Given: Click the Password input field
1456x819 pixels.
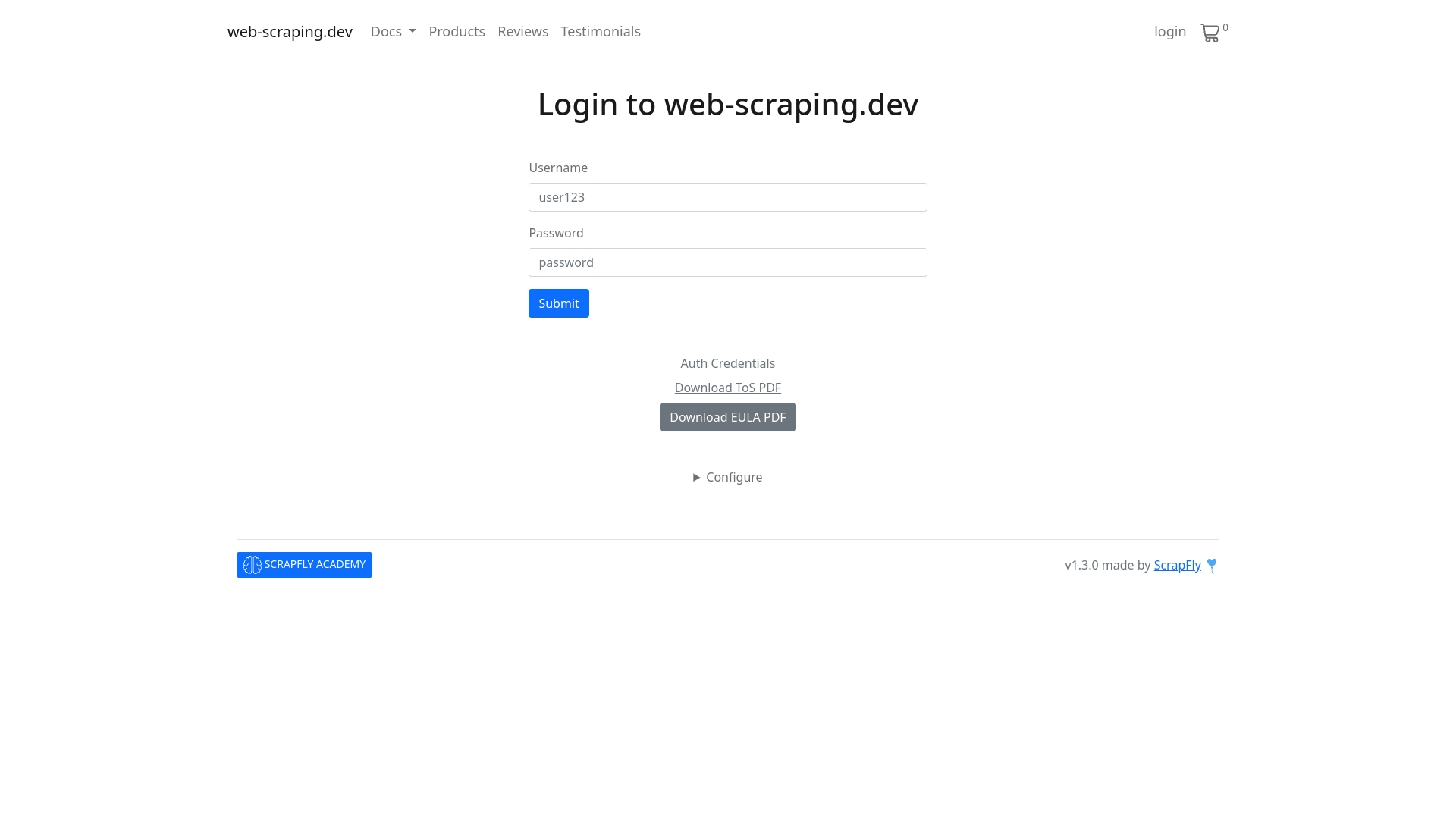Looking at the screenshot, I should click(x=728, y=262).
